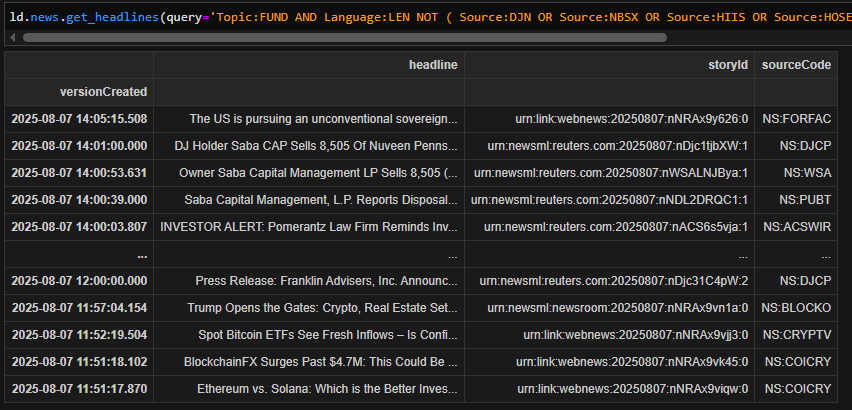Click storyId ending nNRAx9vk45:0
Image resolution: width=852 pixels, height=410 pixels.
(632, 362)
